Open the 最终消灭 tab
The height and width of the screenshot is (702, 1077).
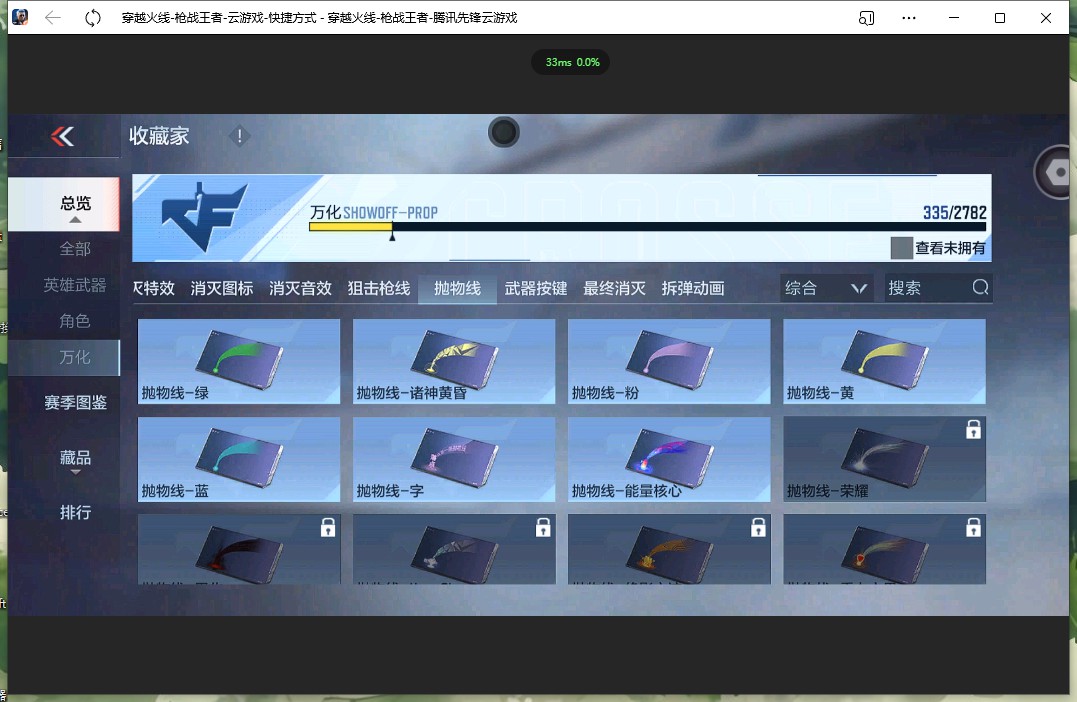(614, 288)
